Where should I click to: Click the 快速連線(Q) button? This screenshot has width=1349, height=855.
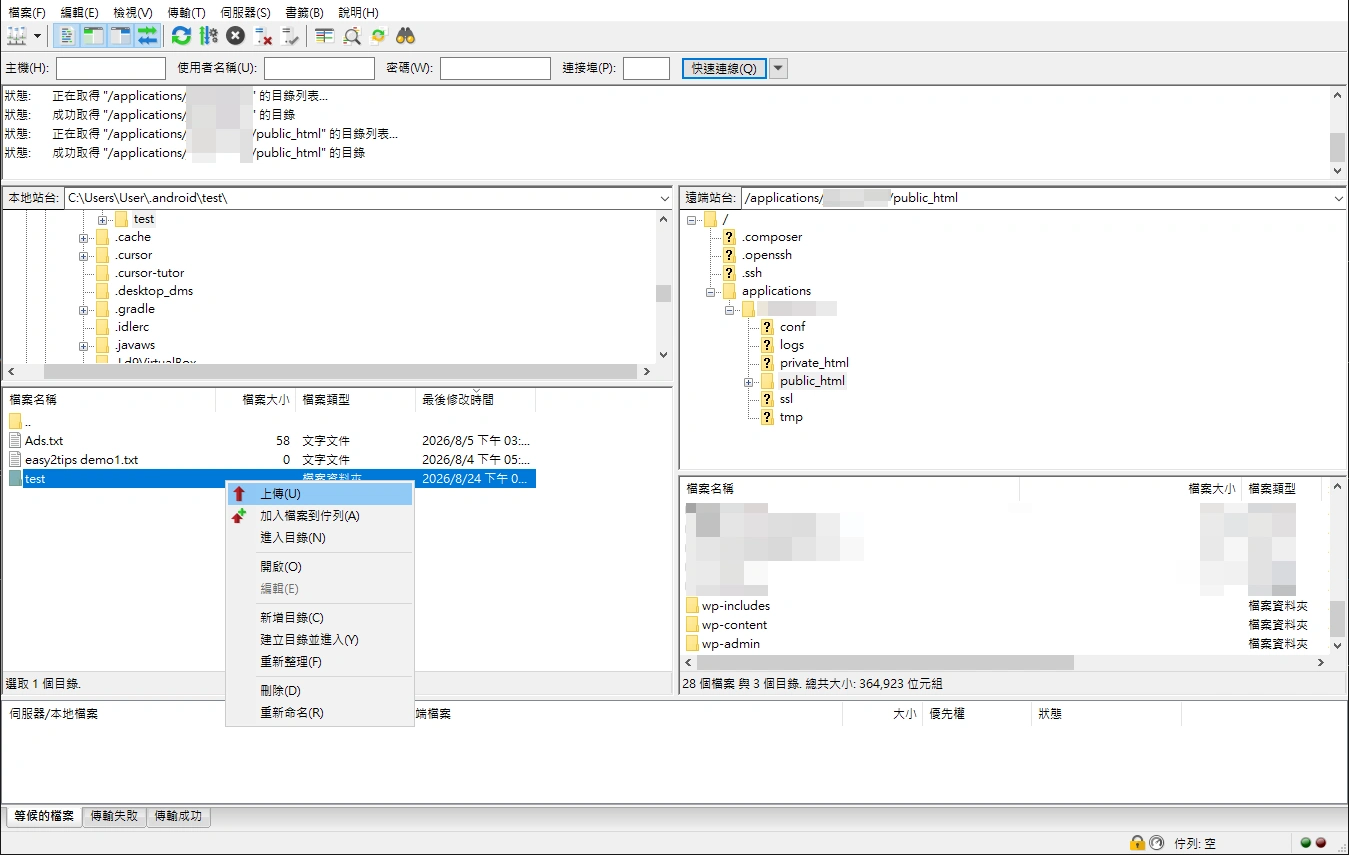click(724, 68)
